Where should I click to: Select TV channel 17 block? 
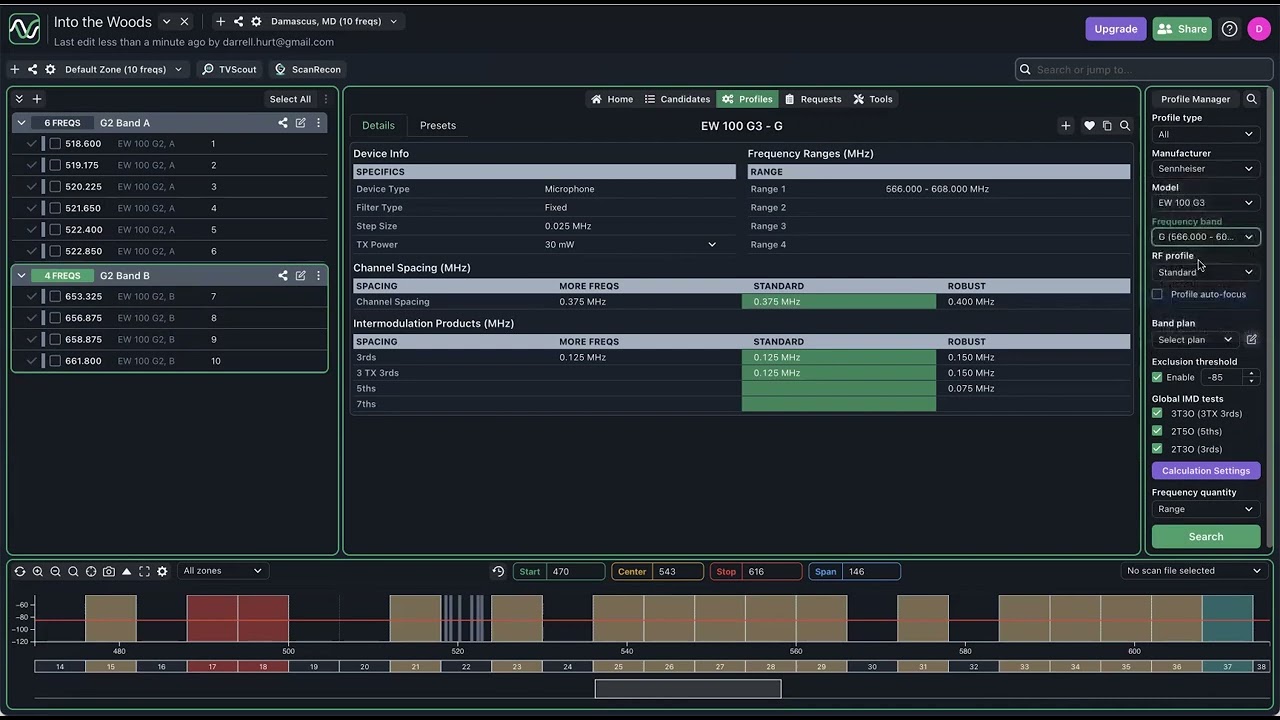click(212, 667)
